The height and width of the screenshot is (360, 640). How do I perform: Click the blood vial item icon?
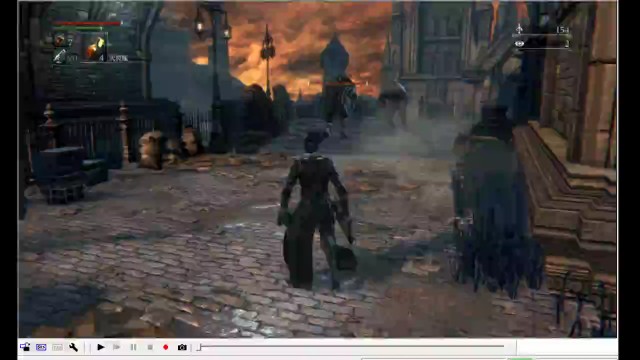click(60, 40)
